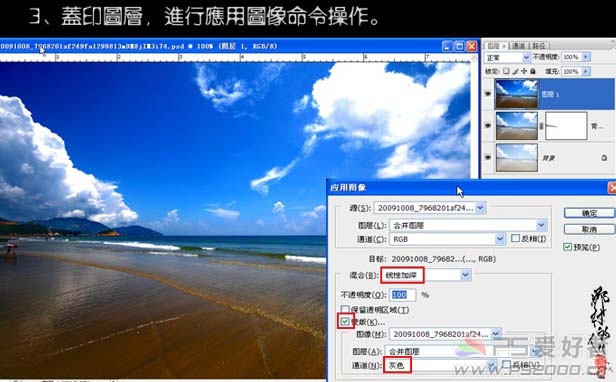Select the 背景 layer thumbnail

(x=516, y=158)
